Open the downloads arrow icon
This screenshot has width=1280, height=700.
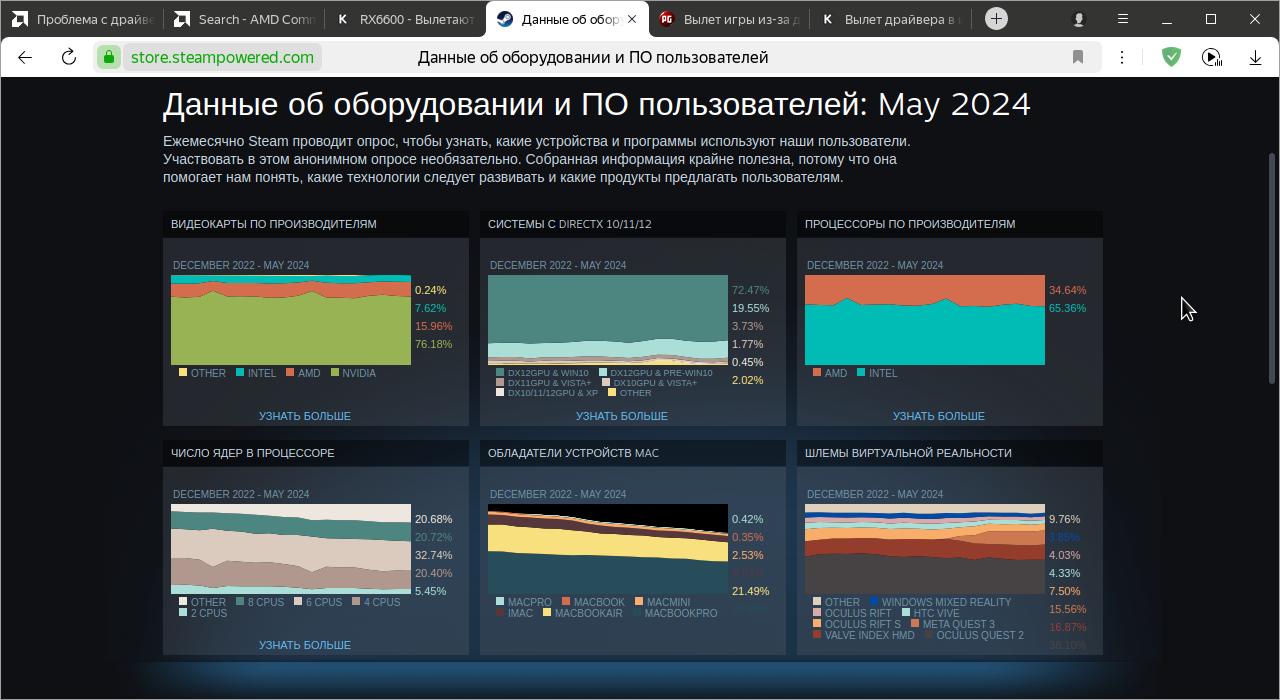pyautogui.click(x=1255, y=57)
